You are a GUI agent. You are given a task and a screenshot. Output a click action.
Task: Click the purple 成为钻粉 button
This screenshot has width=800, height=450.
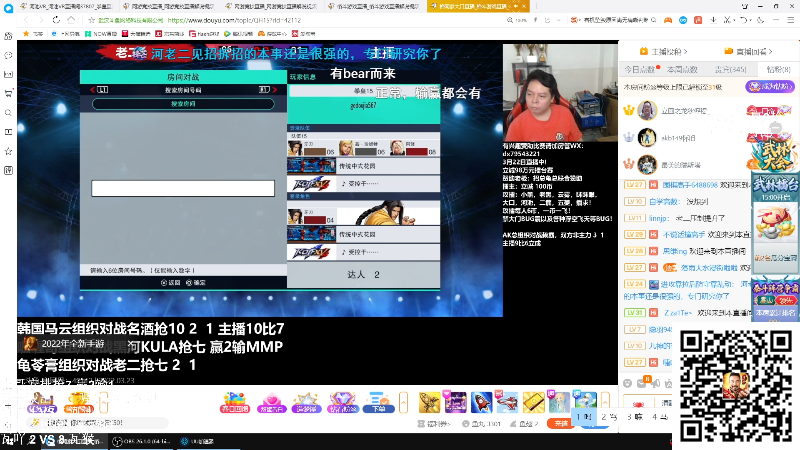pyautogui.click(x=769, y=87)
